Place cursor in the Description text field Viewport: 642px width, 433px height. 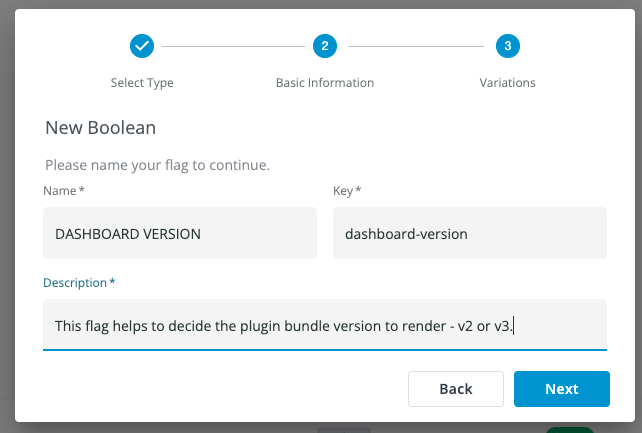(325, 325)
